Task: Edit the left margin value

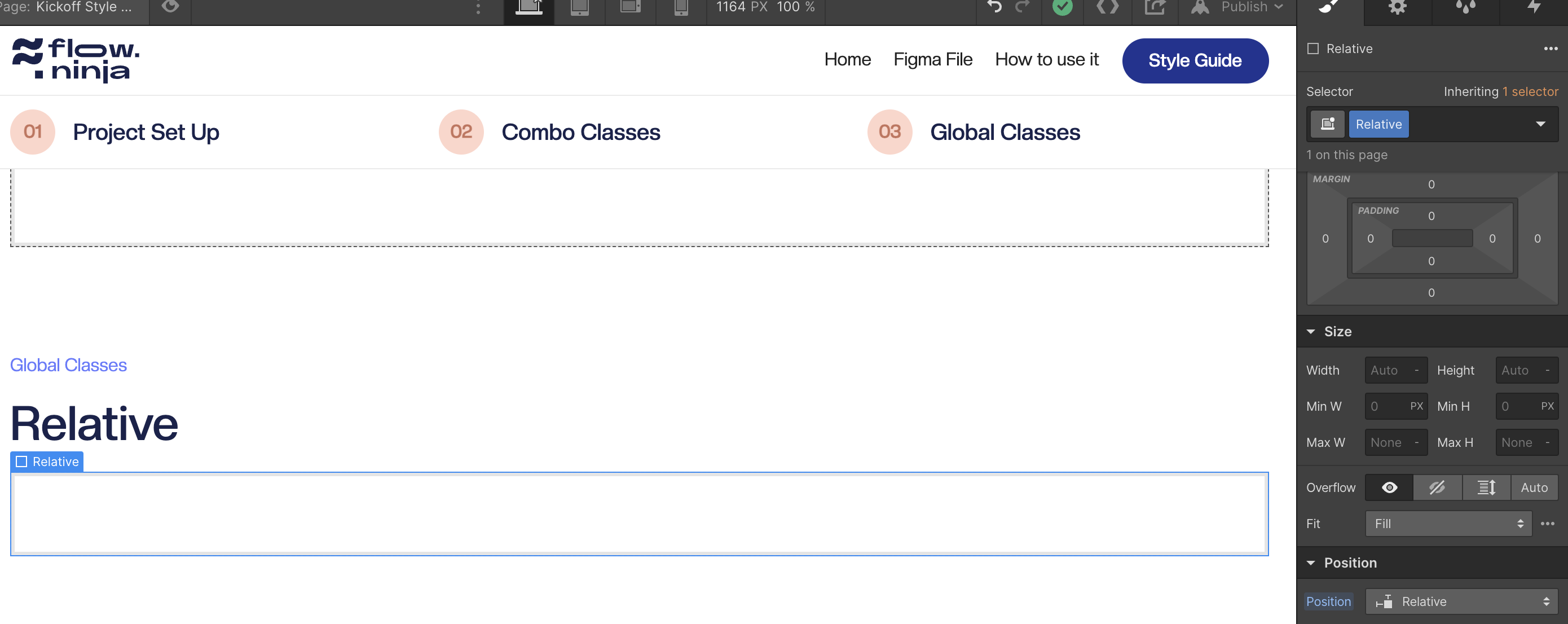Action: [x=1325, y=239]
